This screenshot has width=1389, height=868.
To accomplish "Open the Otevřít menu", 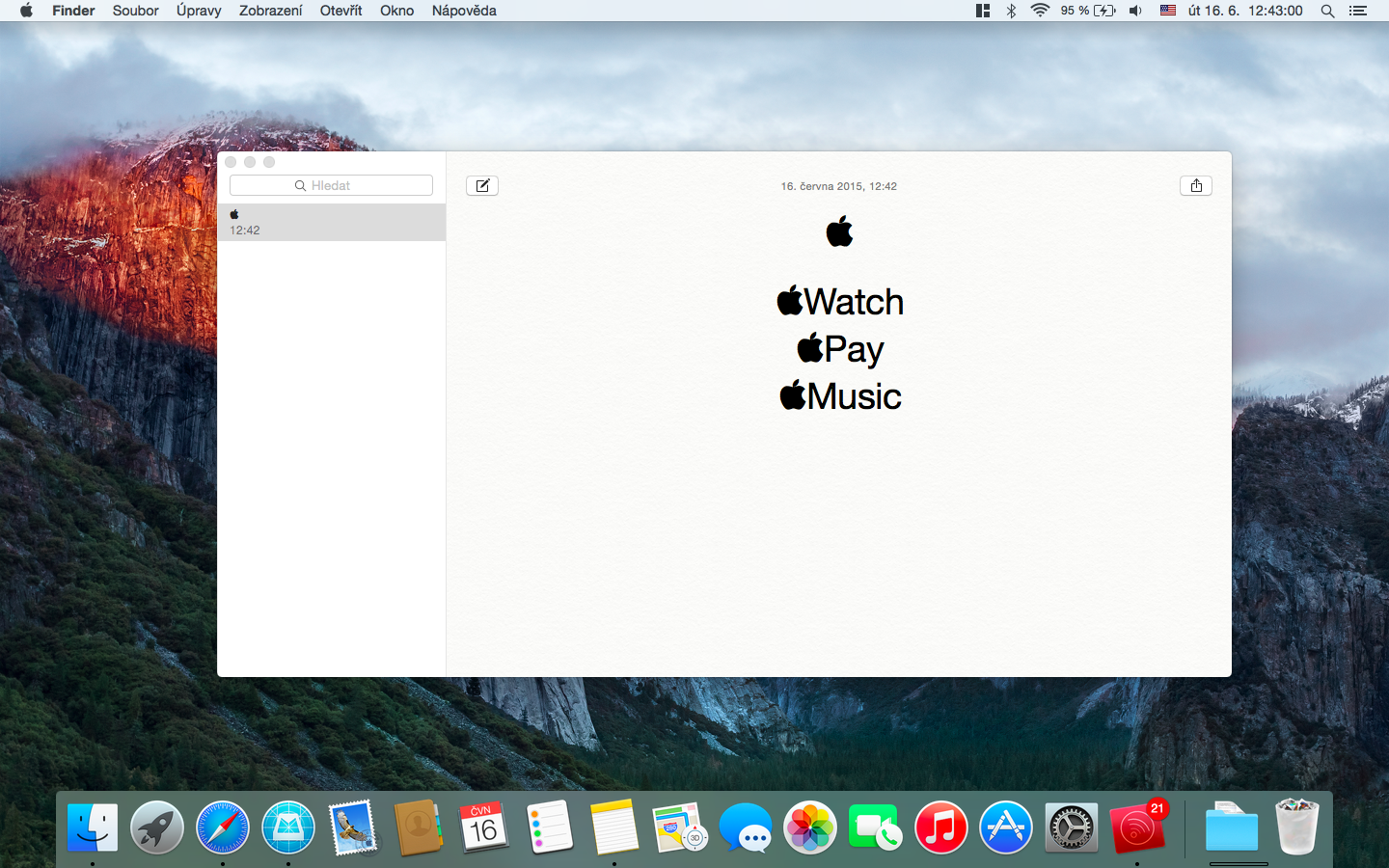I will pos(341,11).
